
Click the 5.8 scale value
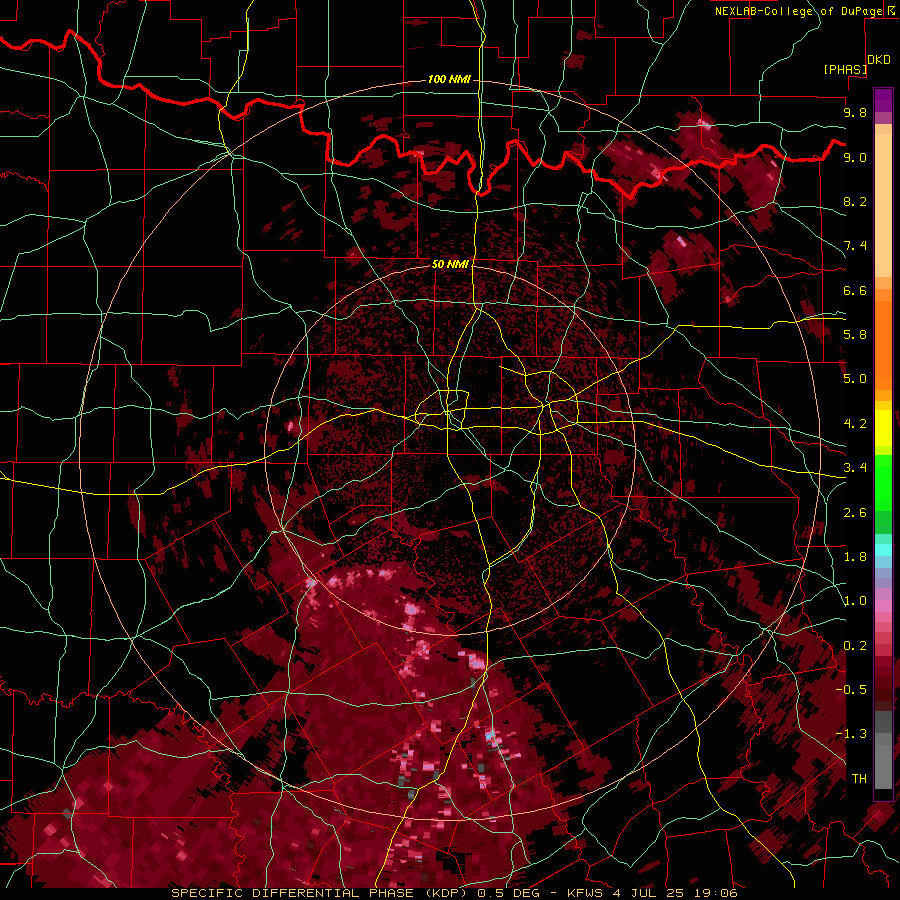pos(855,335)
